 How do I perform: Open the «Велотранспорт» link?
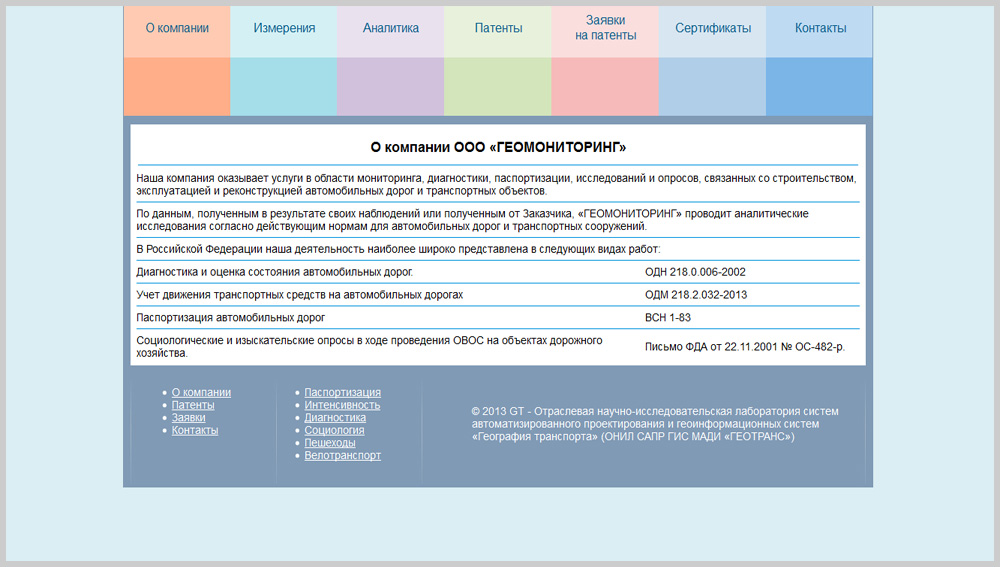[x=342, y=456]
